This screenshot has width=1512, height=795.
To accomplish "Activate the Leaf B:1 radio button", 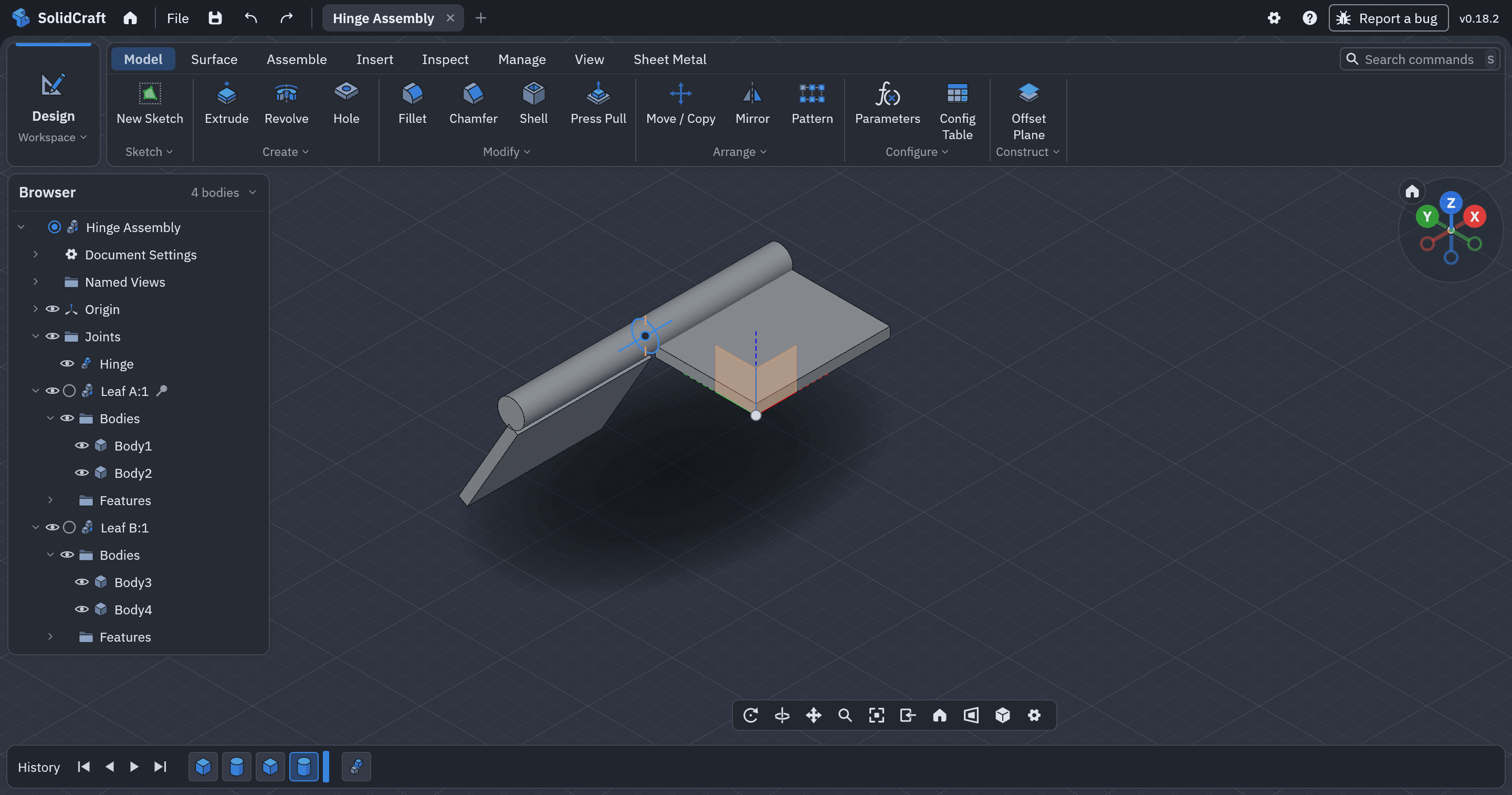I will [69, 527].
